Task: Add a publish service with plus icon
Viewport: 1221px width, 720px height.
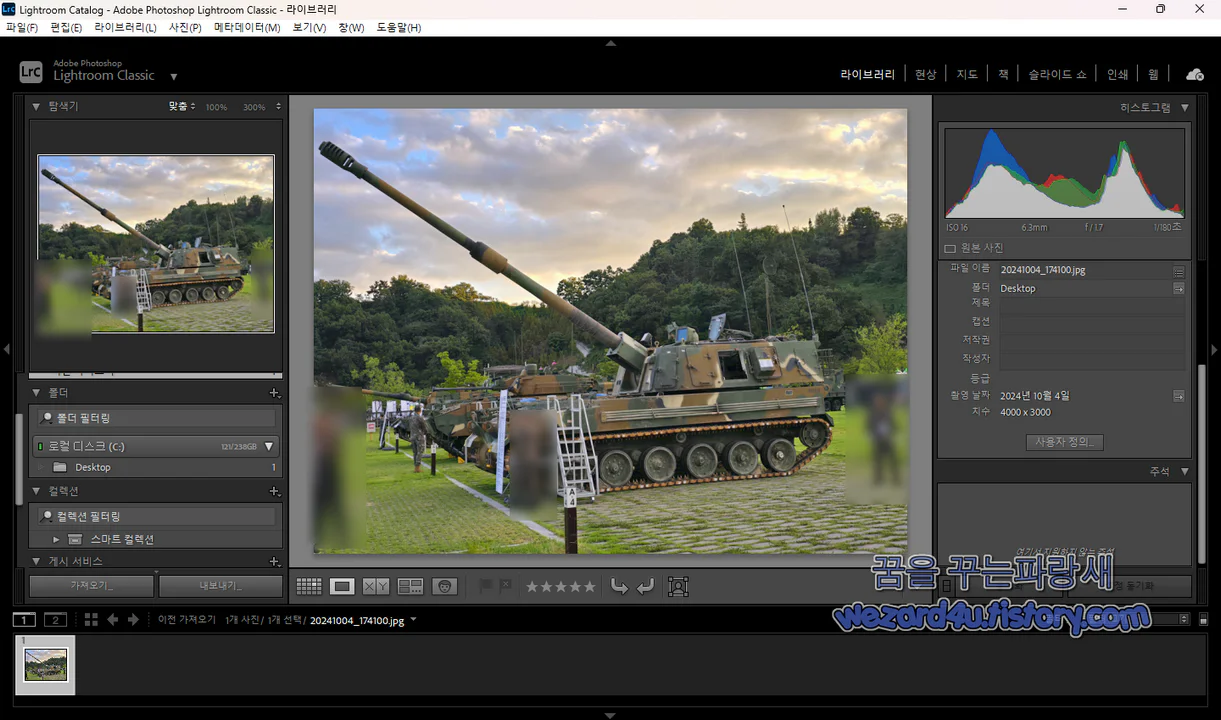Action: [x=274, y=562]
